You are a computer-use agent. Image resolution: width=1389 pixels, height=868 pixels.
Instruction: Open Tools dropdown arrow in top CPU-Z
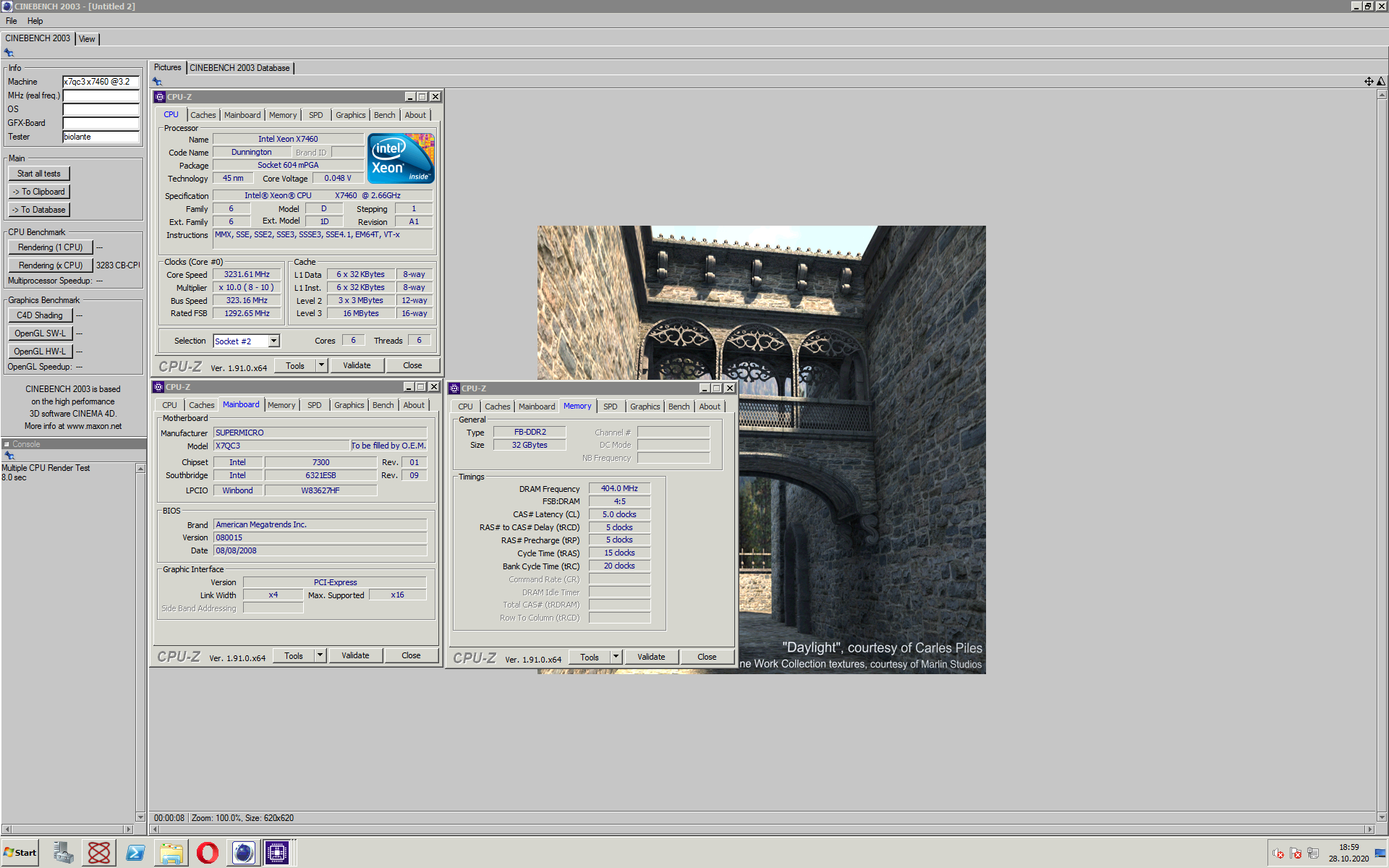321,365
